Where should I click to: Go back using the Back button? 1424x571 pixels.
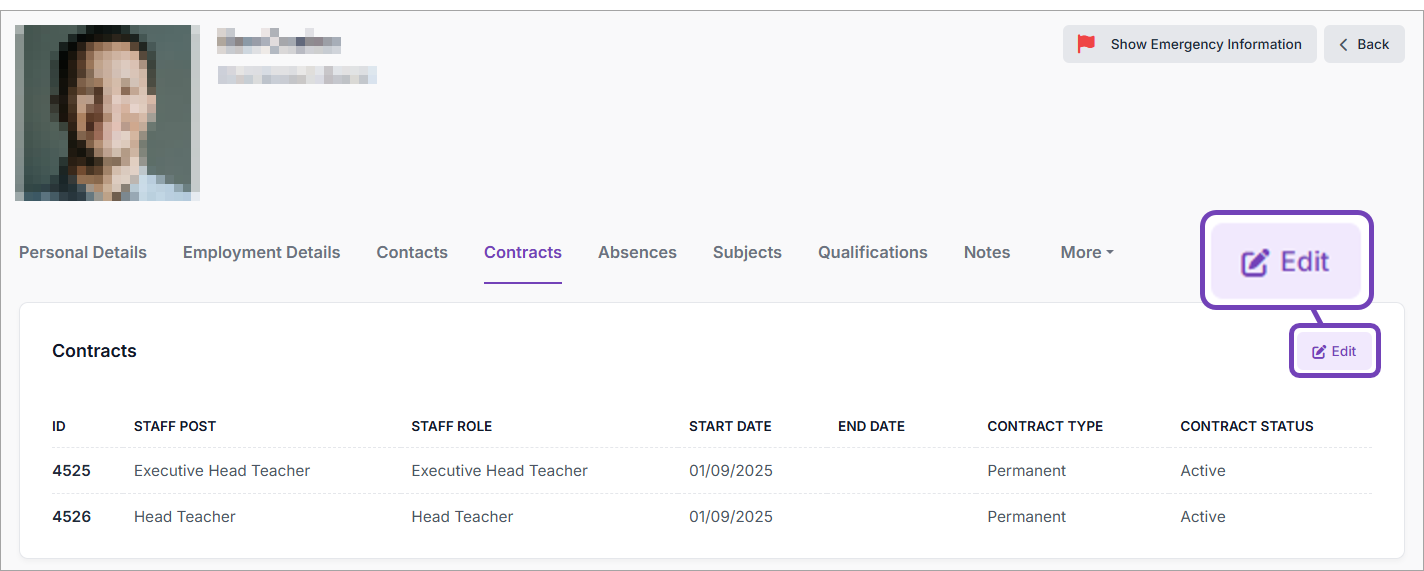pyautogui.click(x=1364, y=44)
